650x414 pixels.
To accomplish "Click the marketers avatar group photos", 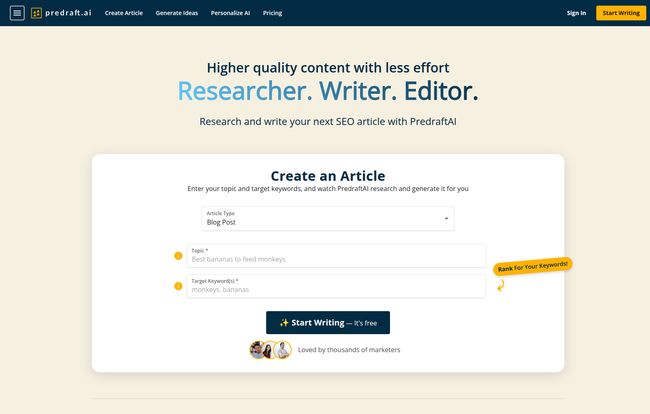I will 270,350.
